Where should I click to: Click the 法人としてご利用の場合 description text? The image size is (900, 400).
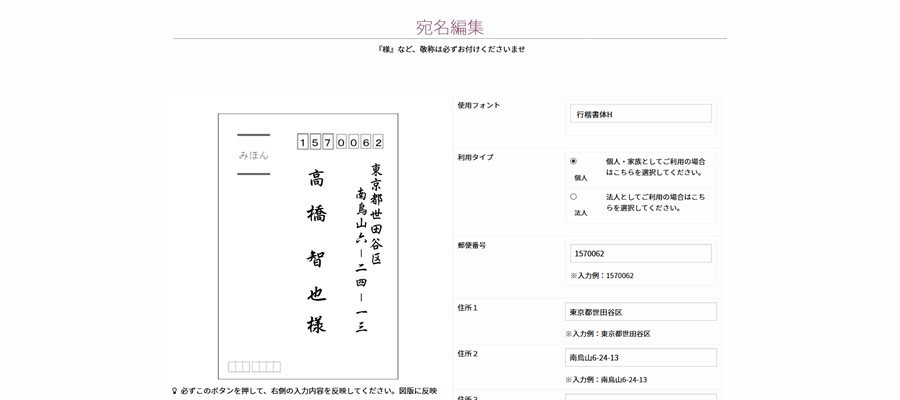pos(655,203)
